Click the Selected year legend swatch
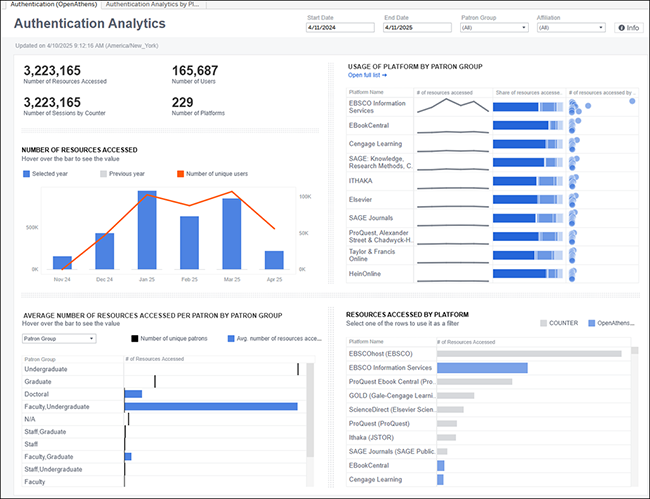This screenshot has height=499, width=650. 27,174
